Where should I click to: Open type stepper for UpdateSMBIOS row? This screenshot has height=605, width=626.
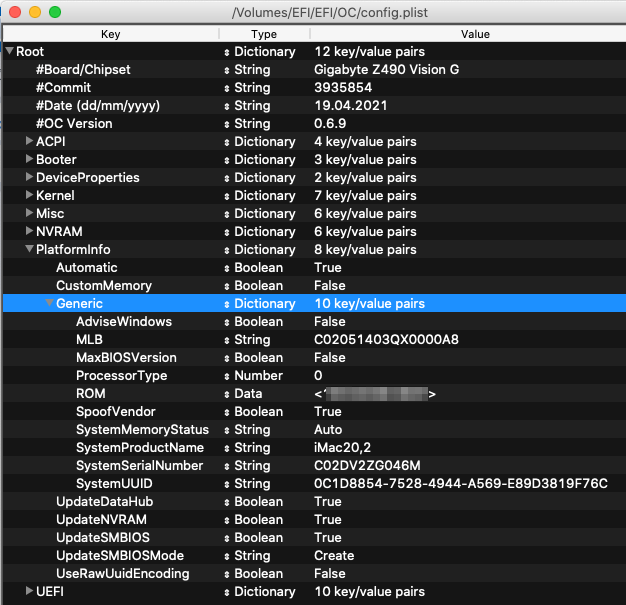(x=227, y=538)
